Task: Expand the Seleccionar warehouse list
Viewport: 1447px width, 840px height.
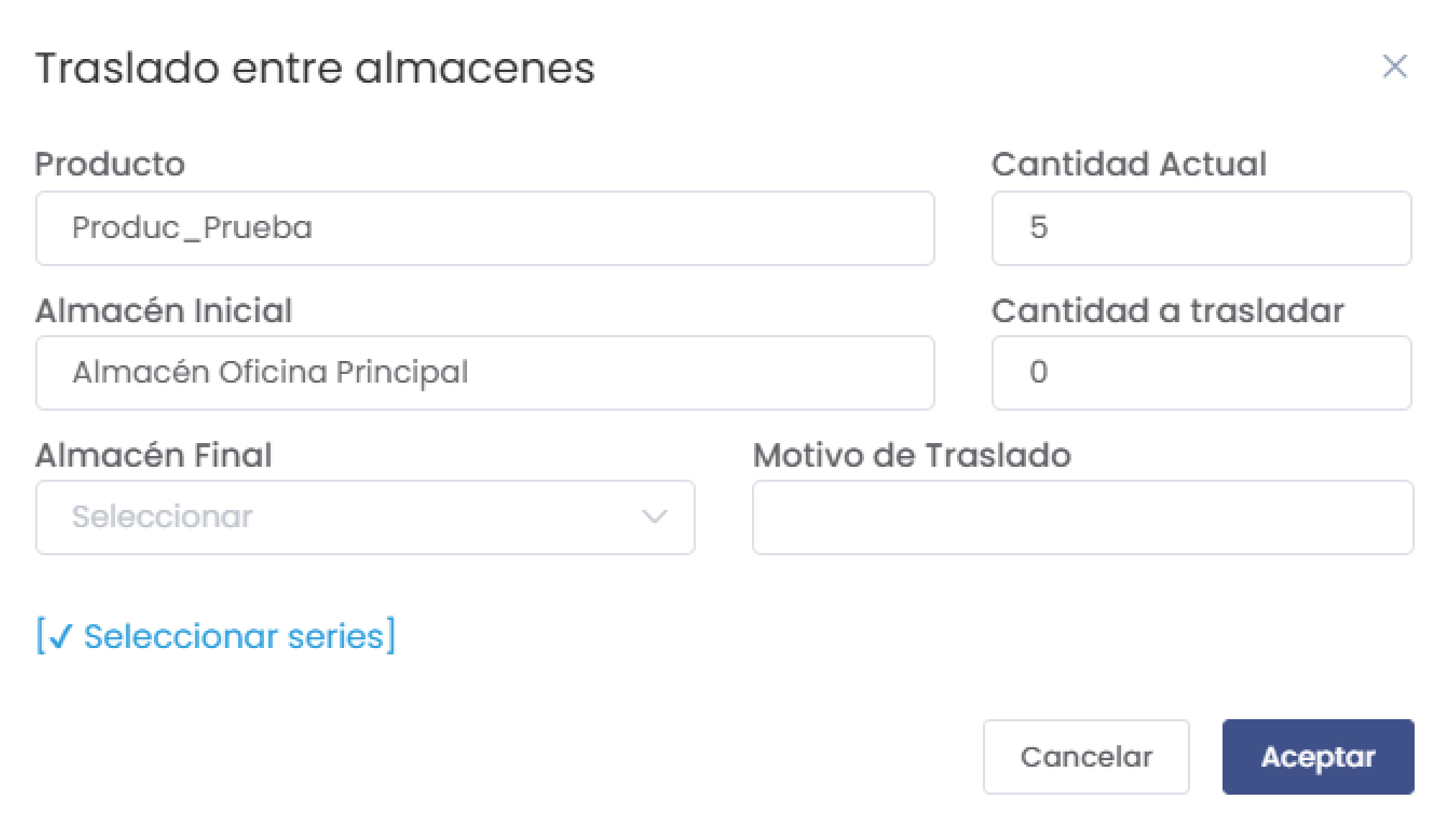Action: point(360,516)
